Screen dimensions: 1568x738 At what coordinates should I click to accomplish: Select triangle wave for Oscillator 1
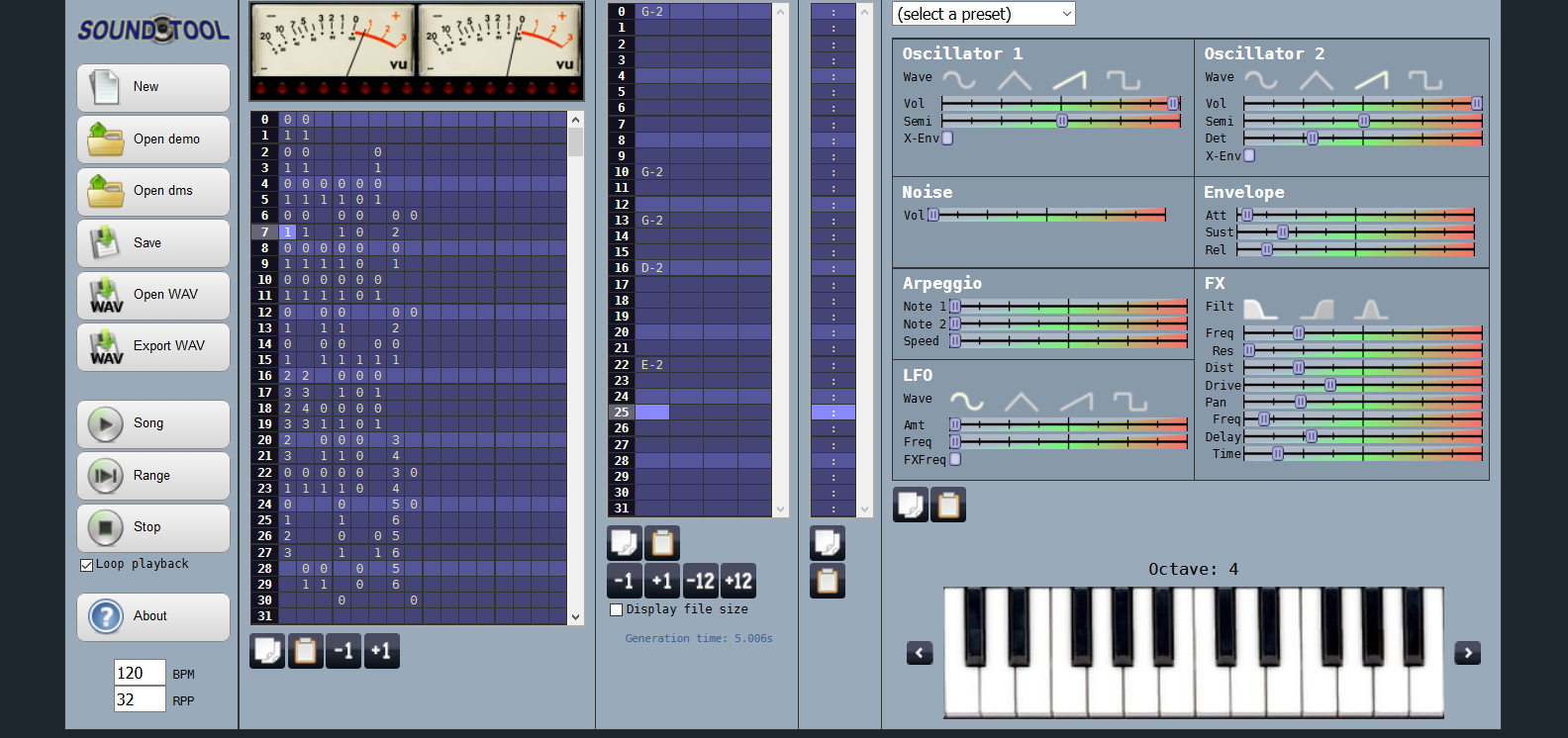1015,79
